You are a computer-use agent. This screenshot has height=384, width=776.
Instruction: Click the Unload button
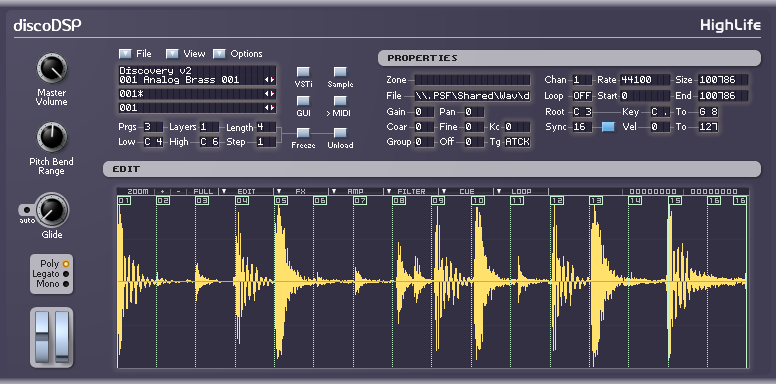click(x=340, y=133)
